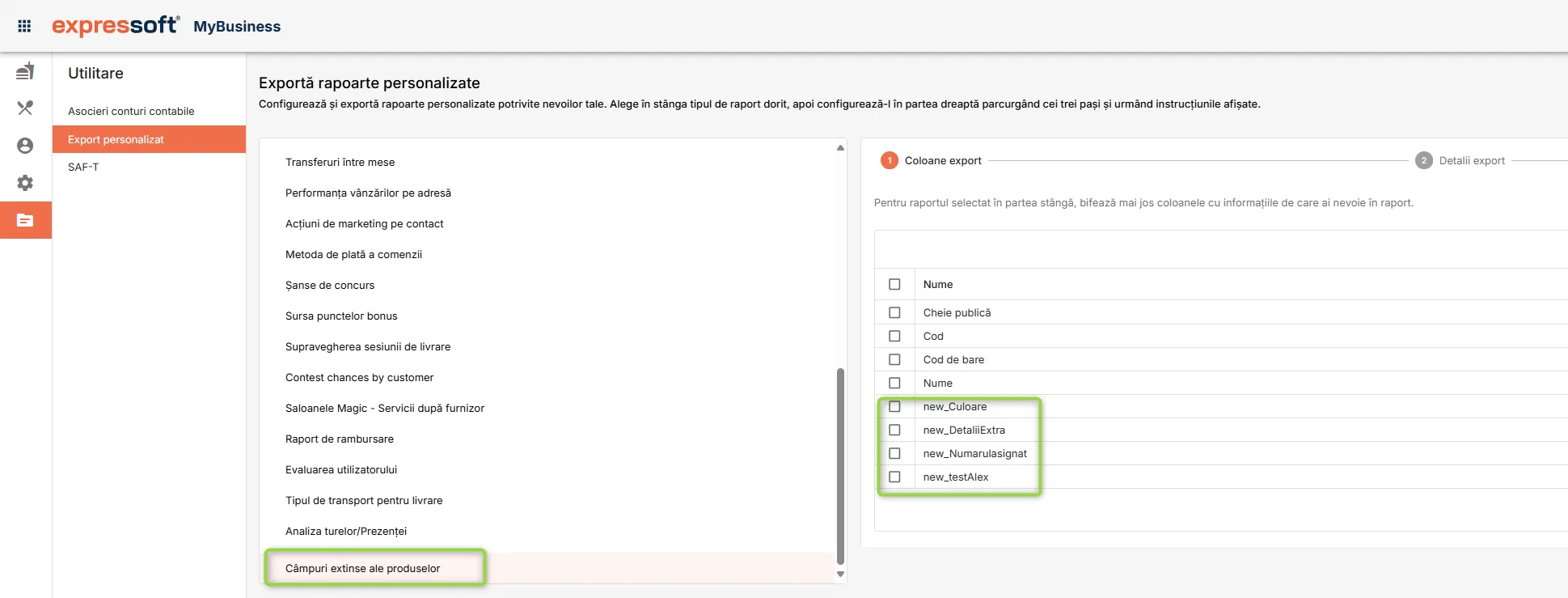Select Șanse de concurs report
The height and width of the screenshot is (598, 1568).
(x=330, y=285)
